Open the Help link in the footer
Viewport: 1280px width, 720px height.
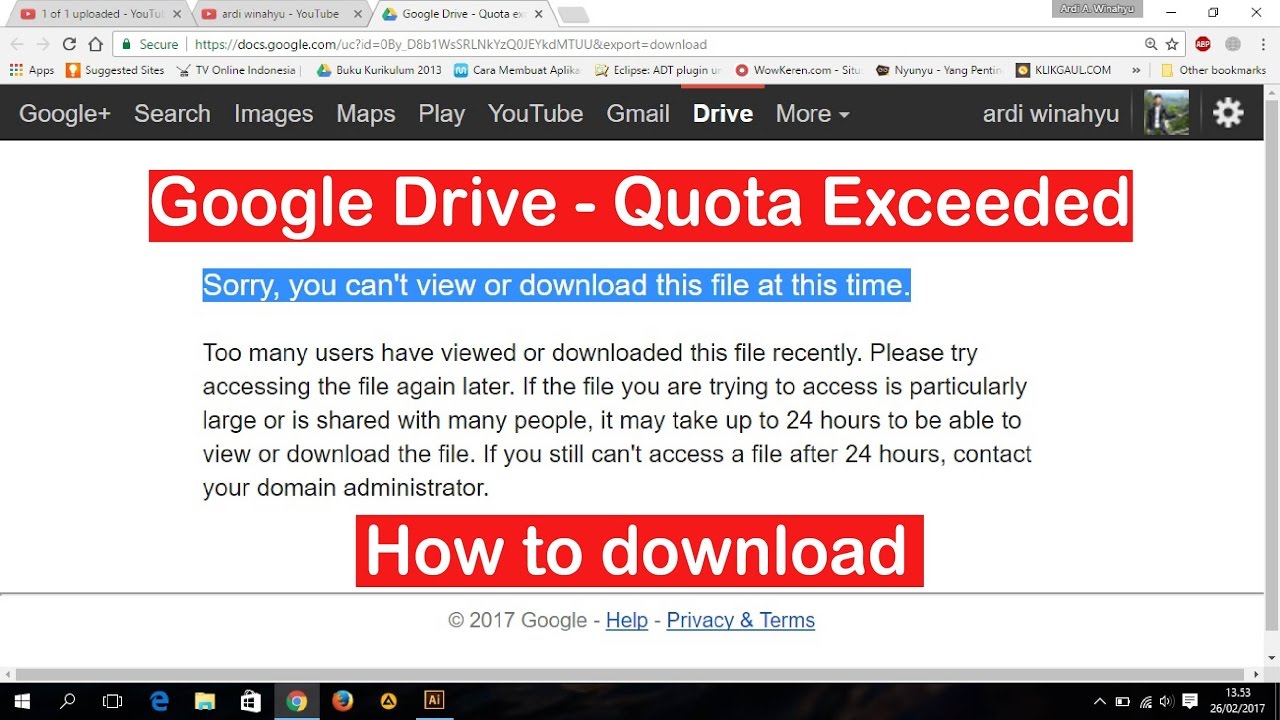click(x=627, y=620)
